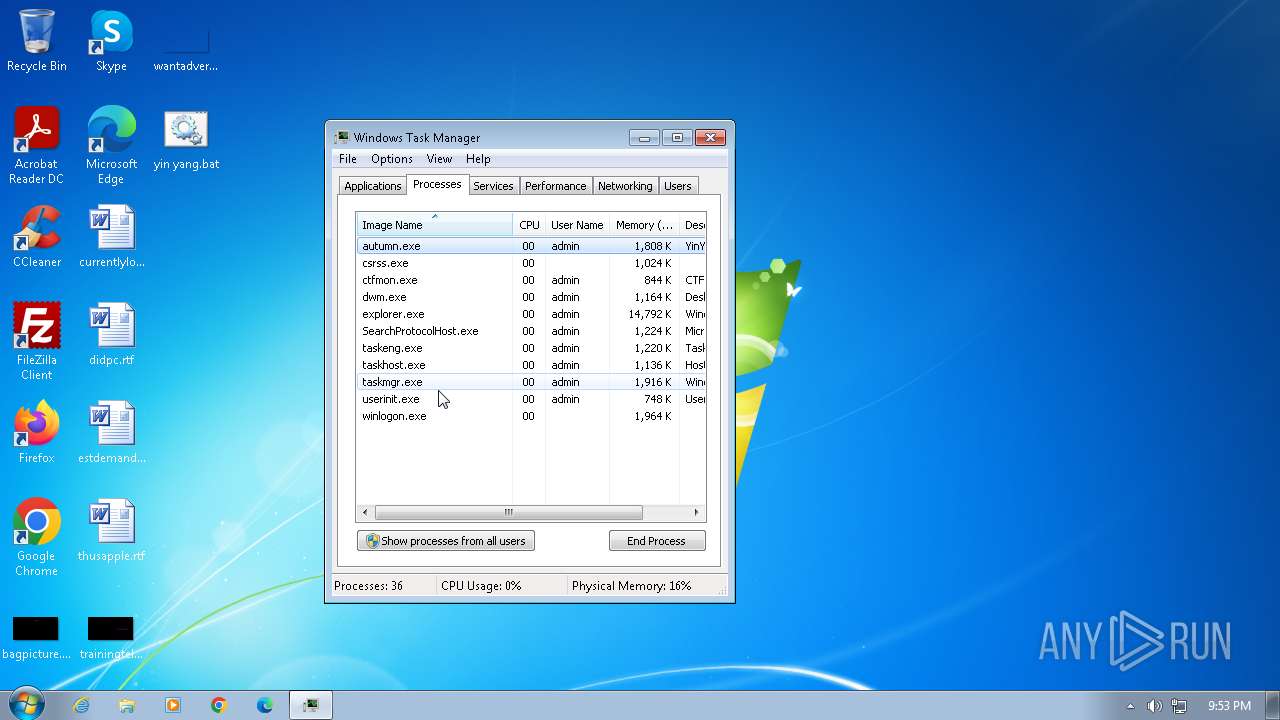The image size is (1280, 720).
Task: Click Show processes from all users
Action: tap(446, 541)
